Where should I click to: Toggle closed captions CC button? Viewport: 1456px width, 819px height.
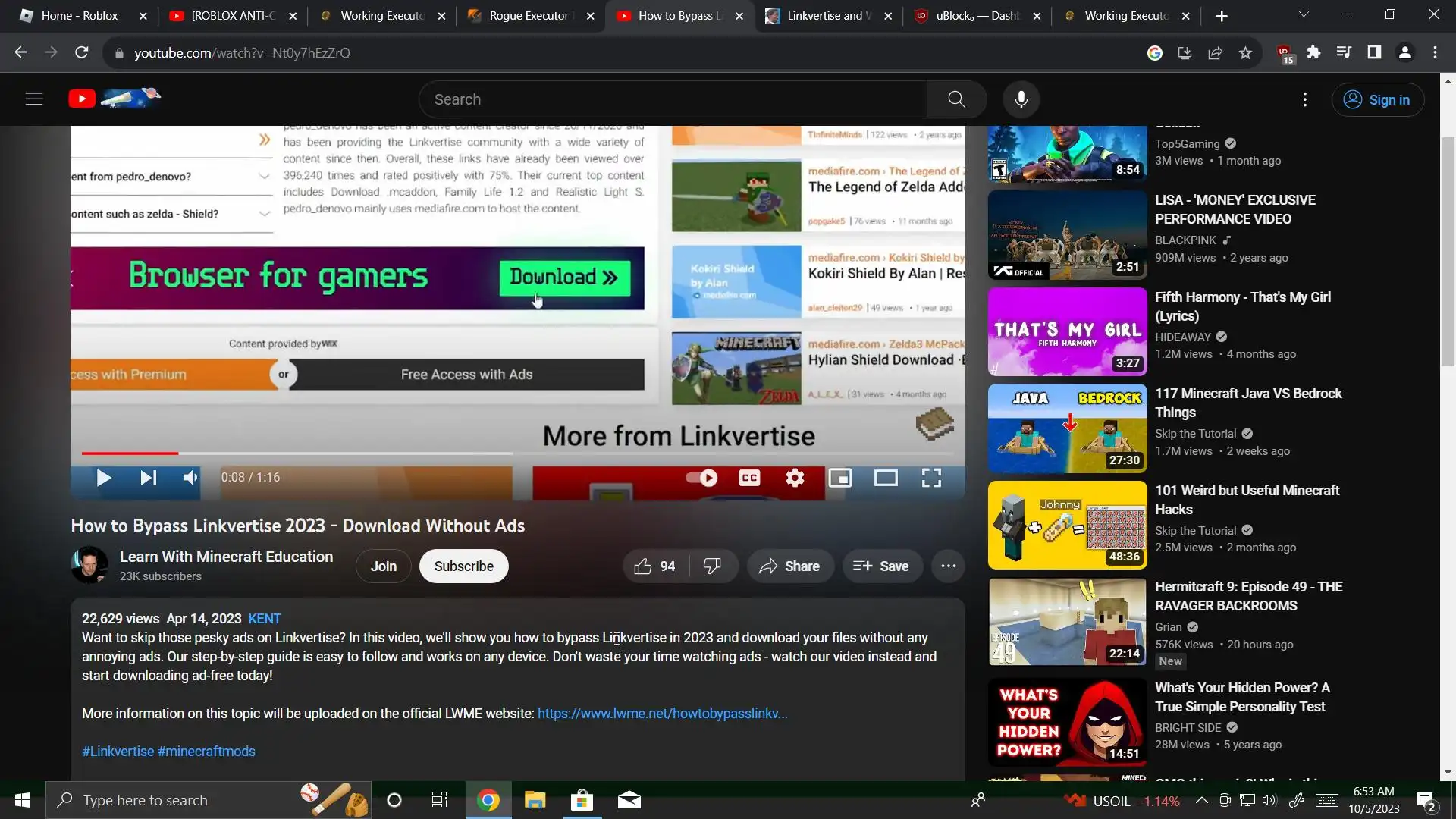(749, 478)
